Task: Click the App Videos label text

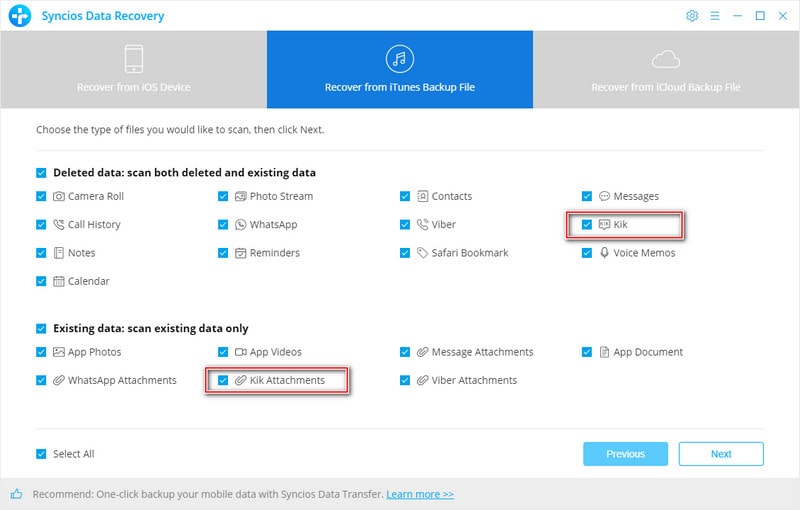Action: pyautogui.click(x=276, y=352)
